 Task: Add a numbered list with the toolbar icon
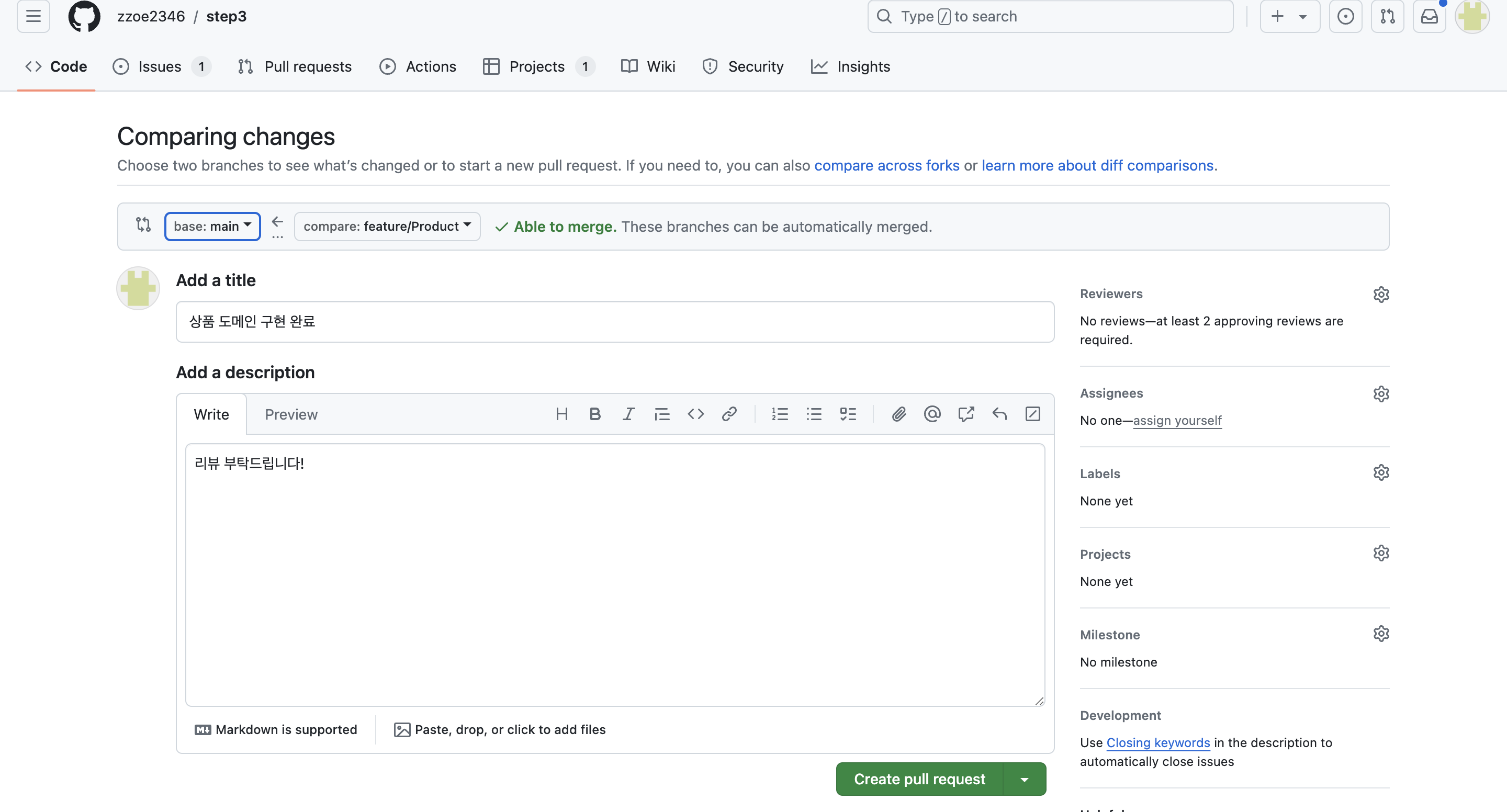(x=780, y=414)
